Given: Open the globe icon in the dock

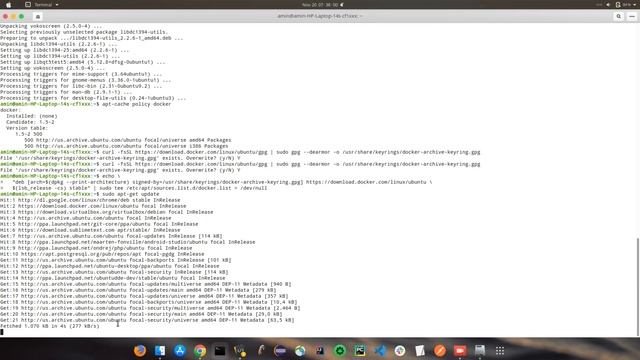Looking at the screenshot, I should pyautogui.click(x=300, y=351).
